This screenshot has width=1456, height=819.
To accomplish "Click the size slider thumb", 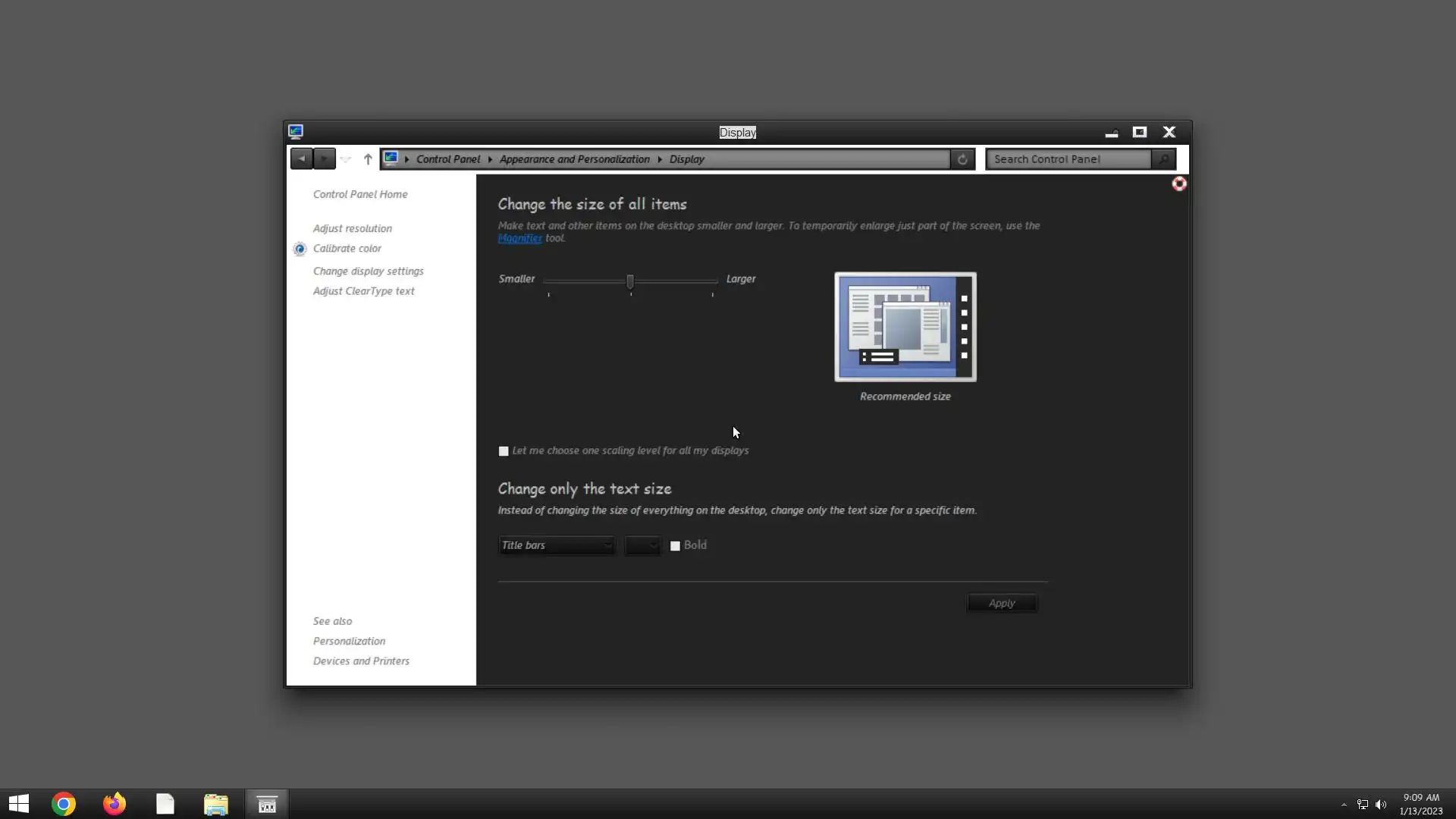I will (x=630, y=281).
